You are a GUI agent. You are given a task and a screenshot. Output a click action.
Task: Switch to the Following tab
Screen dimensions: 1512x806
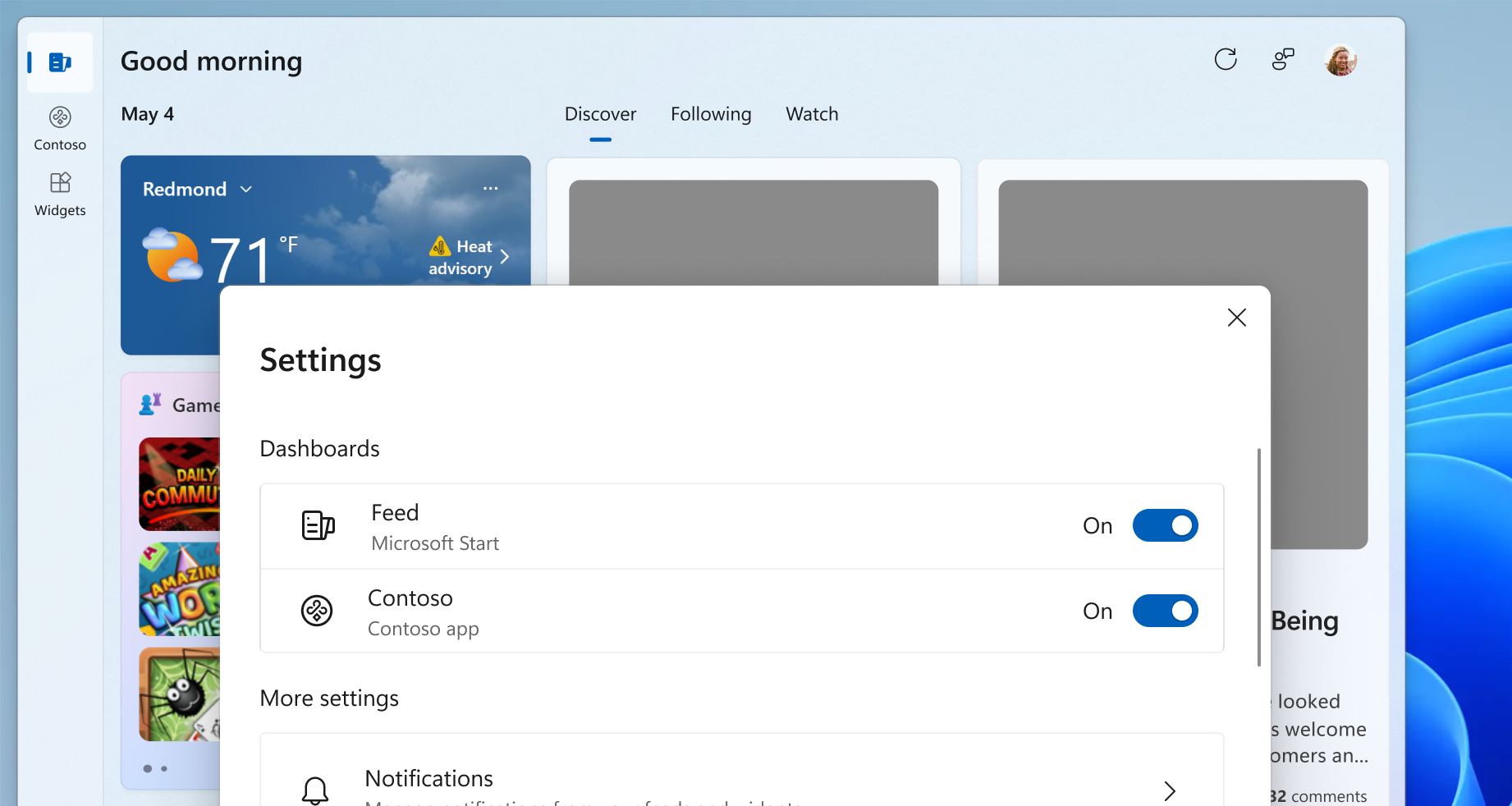coord(711,114)
